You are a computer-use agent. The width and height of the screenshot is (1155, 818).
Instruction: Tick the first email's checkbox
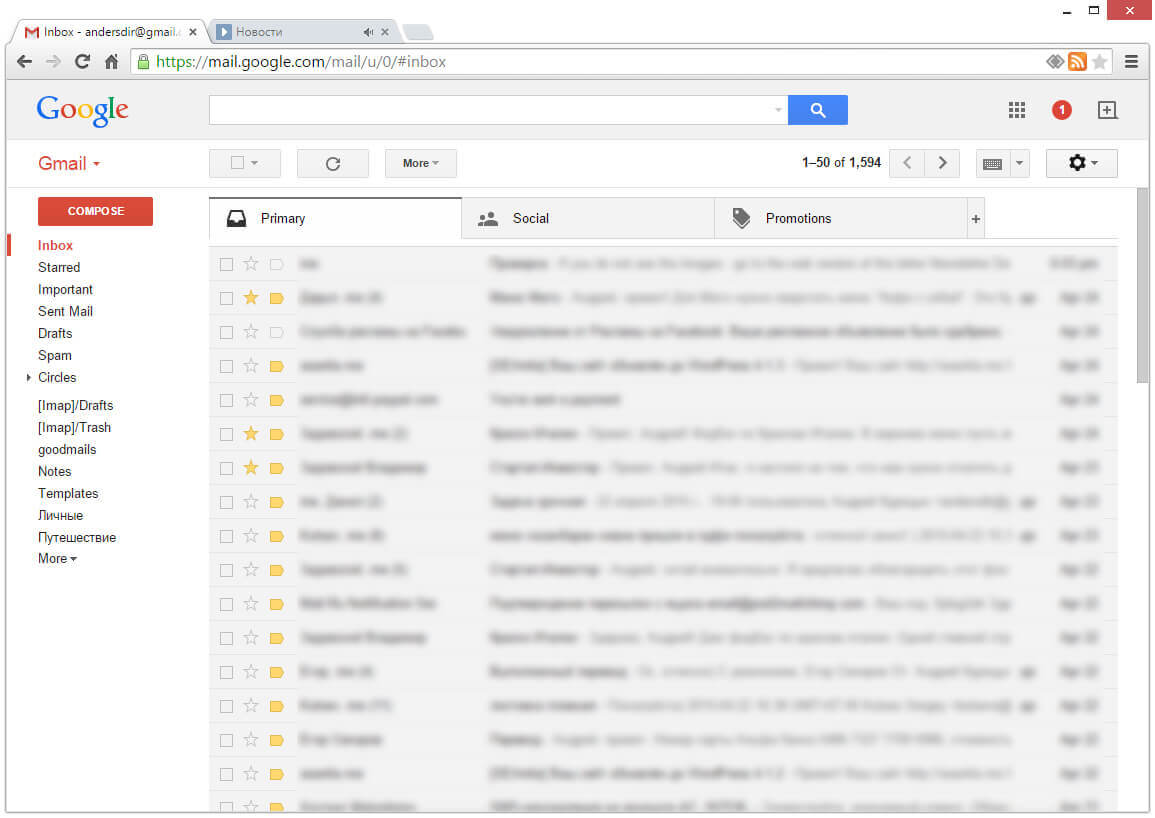point(226,264)
